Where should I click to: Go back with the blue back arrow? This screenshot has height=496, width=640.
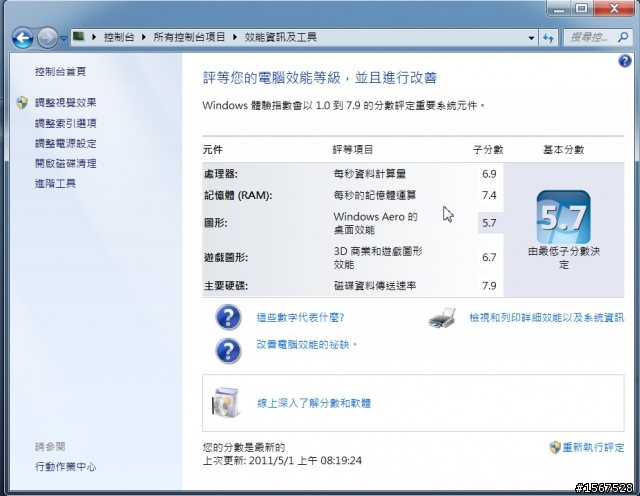pyautogui.click(x=23, y=38)
